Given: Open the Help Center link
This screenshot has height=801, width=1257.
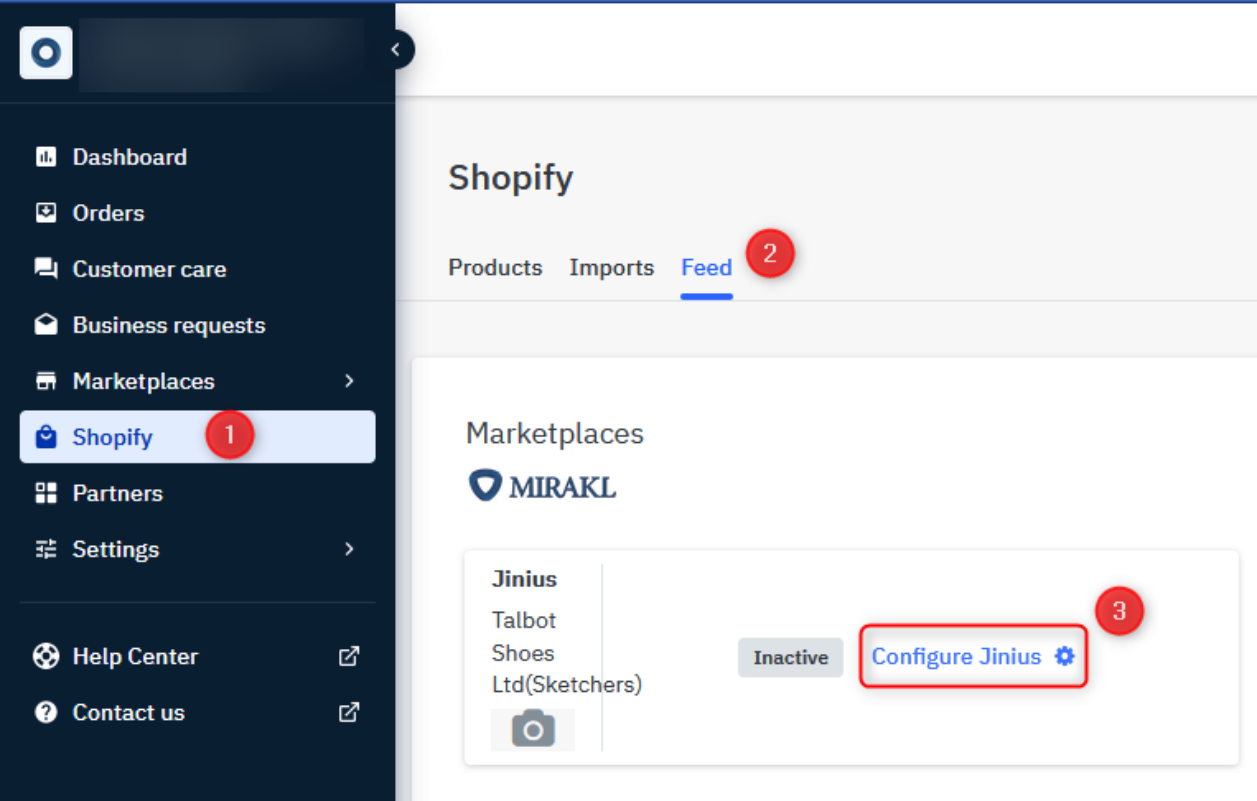Looking at the screenshot, I should click(x=135, y=656).
